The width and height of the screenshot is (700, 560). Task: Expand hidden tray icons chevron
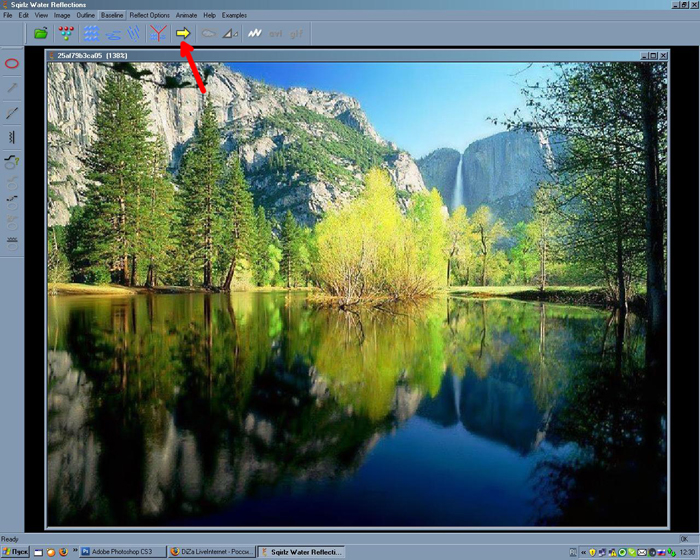pyautogui.click(x=583, y=552)
